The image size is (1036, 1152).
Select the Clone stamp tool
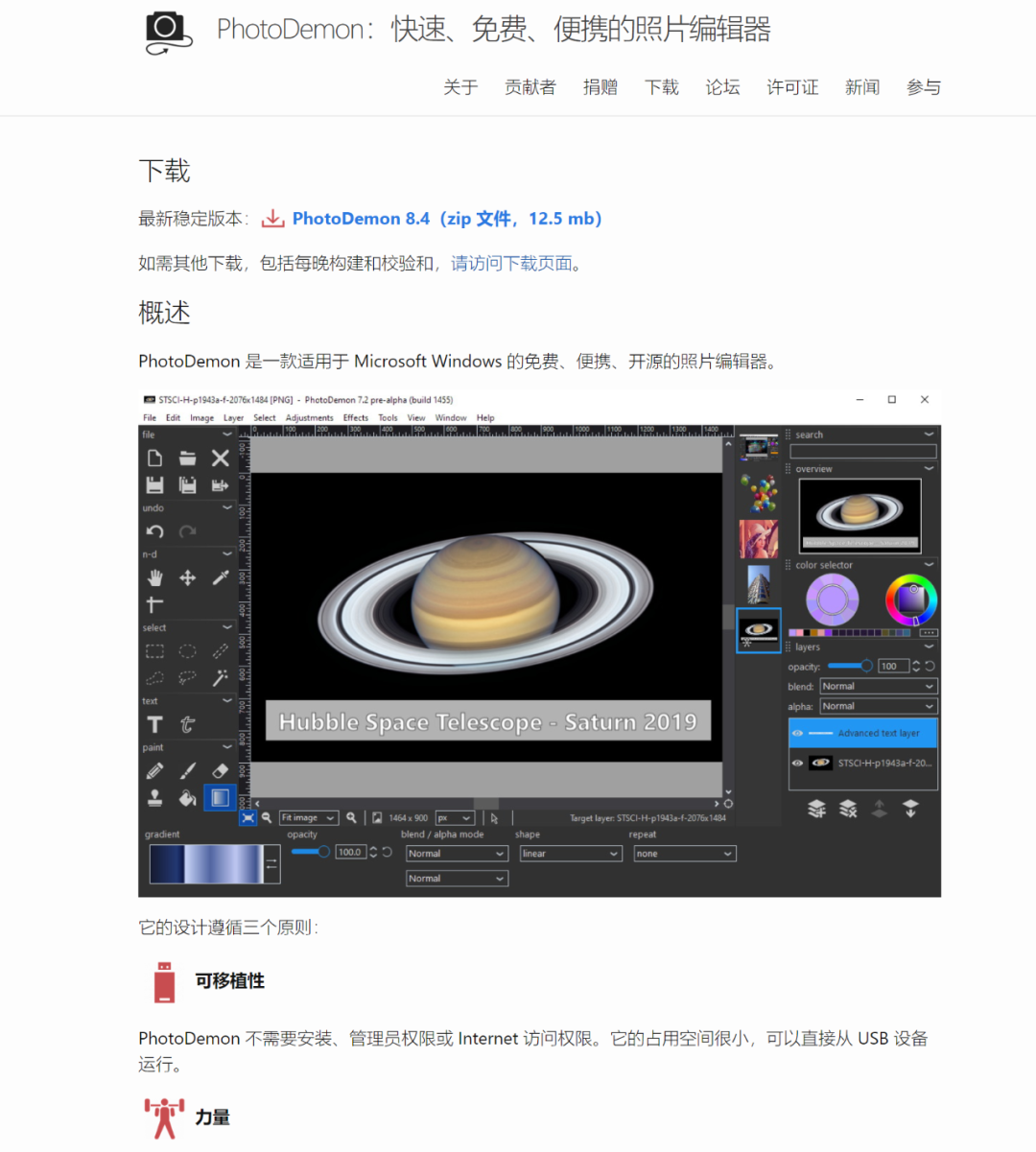point(154,797)
